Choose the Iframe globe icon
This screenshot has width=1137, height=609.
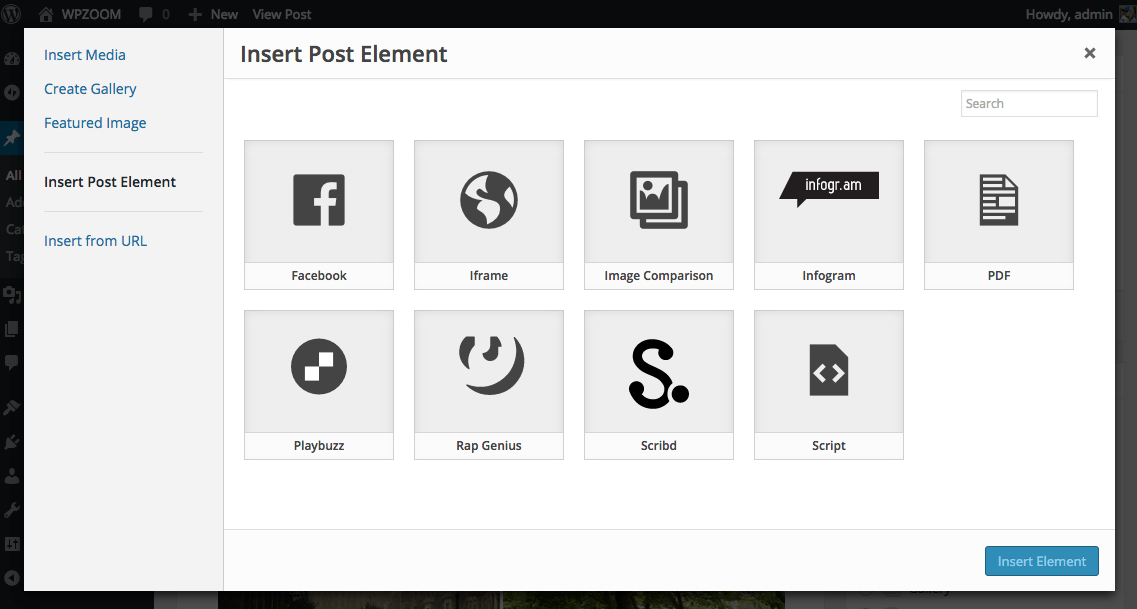489,200
